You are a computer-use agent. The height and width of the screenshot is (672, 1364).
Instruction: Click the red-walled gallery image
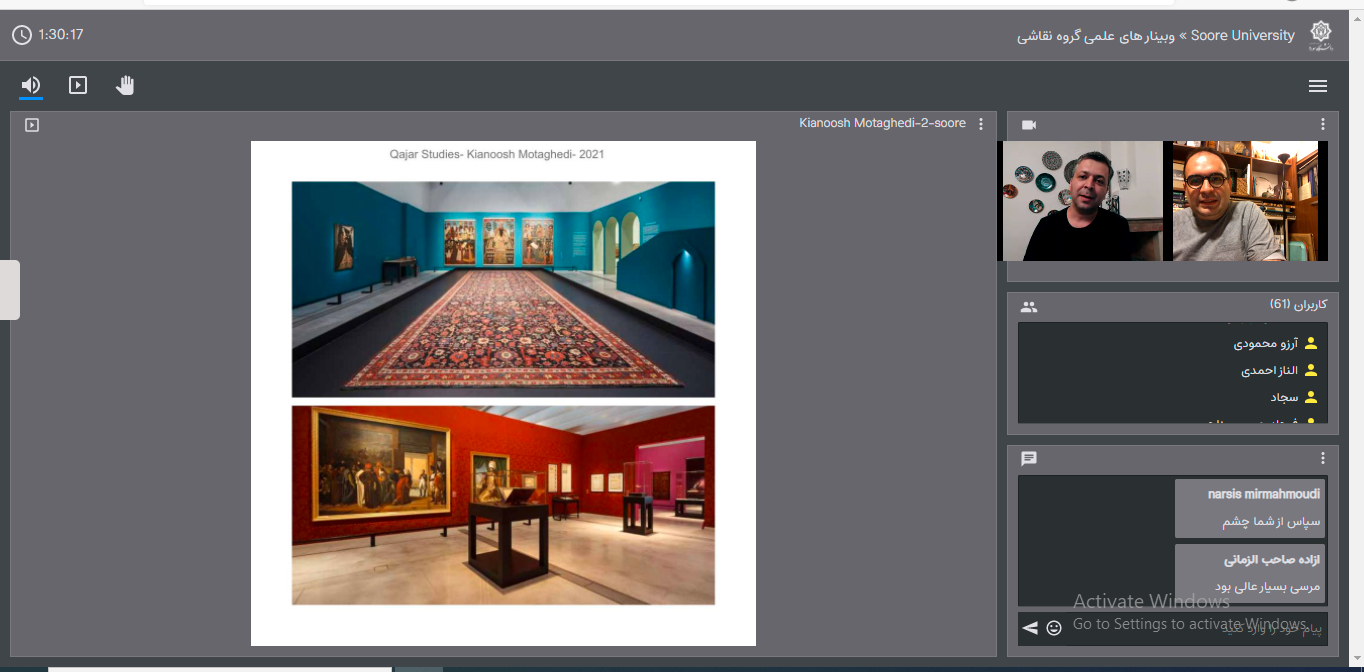[x=503, y=505]
